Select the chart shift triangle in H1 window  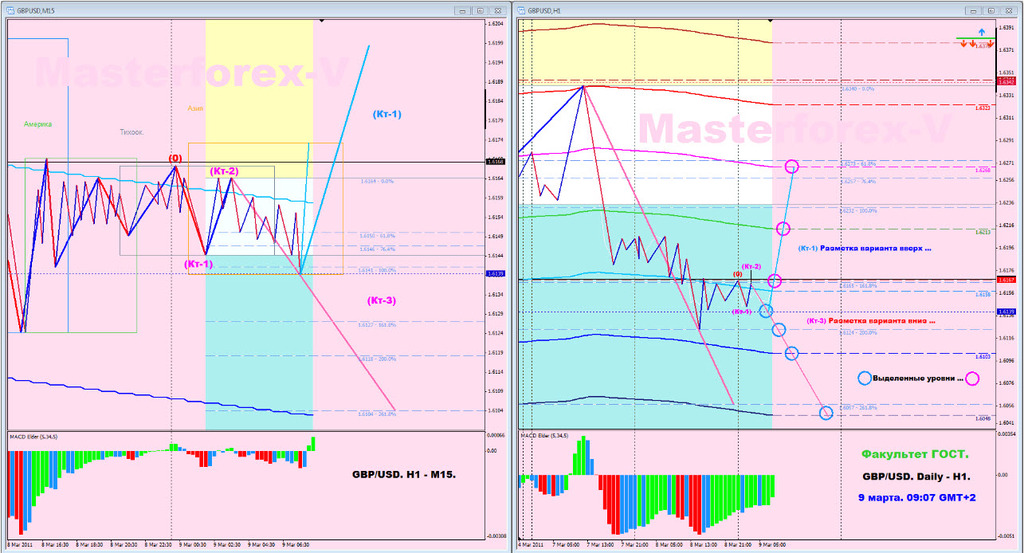click(x=771, y=21)
